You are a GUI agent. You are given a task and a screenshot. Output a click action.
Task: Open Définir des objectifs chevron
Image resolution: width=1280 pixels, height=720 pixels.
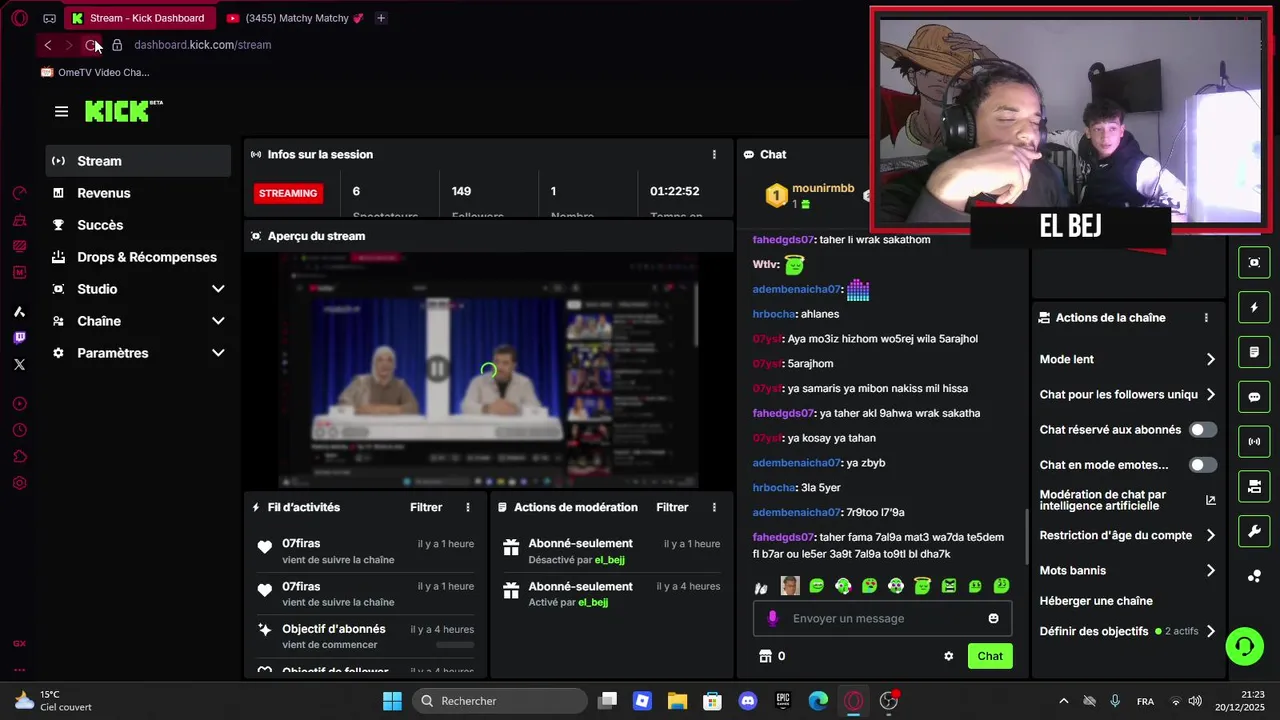pyautogui.click(x=1210, y=632)
